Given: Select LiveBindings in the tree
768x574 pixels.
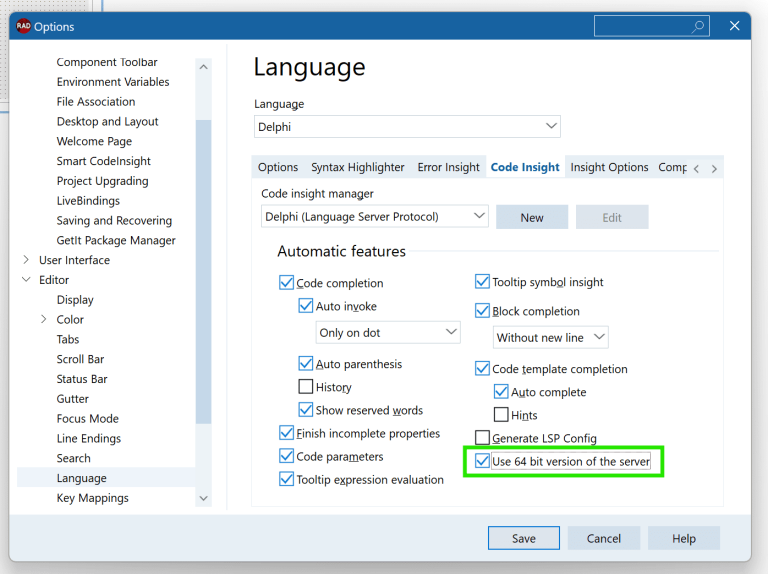Looking at the screenshot, I should 88,201.
